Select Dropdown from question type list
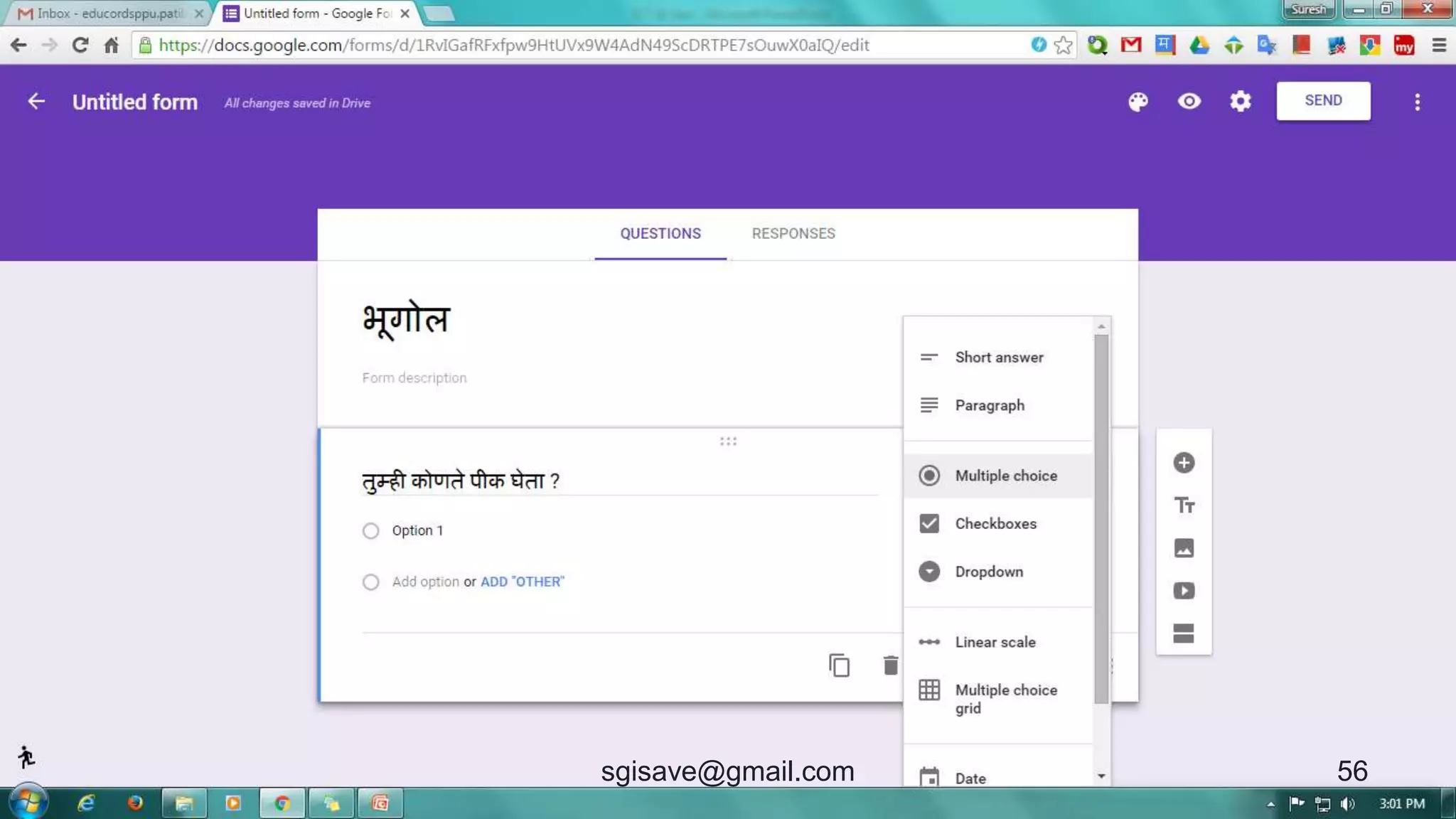1456x819 pixels. tap(988, 572)
